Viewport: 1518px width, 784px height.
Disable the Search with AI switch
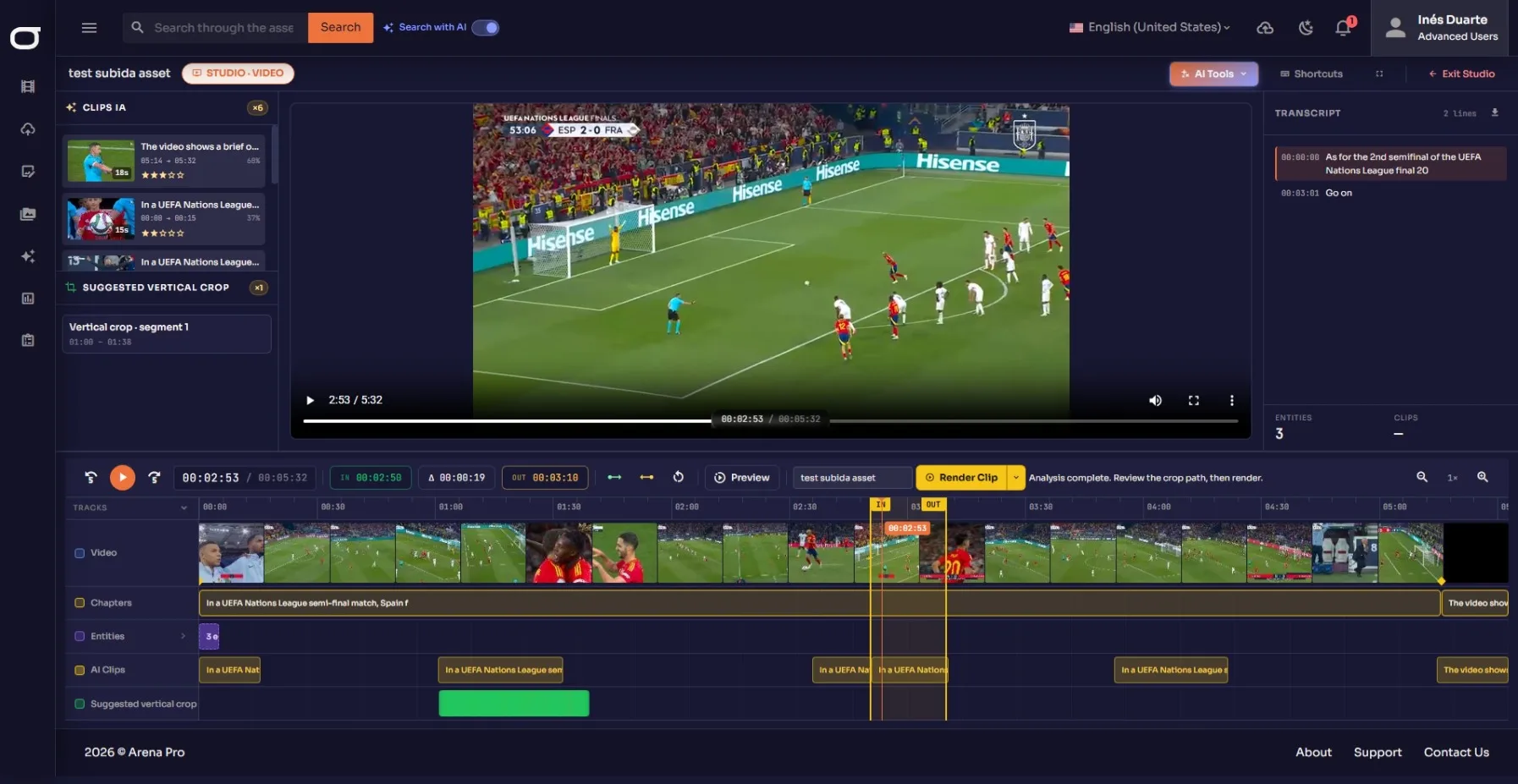486,28
